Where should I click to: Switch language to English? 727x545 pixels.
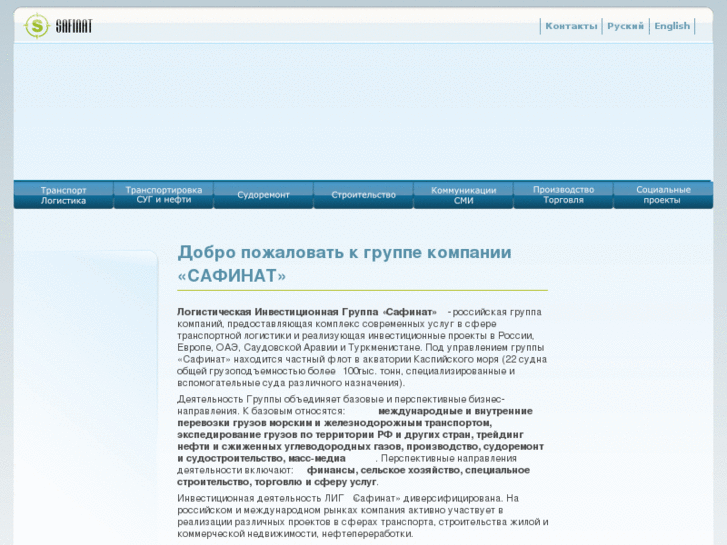[x=672, y=26]
